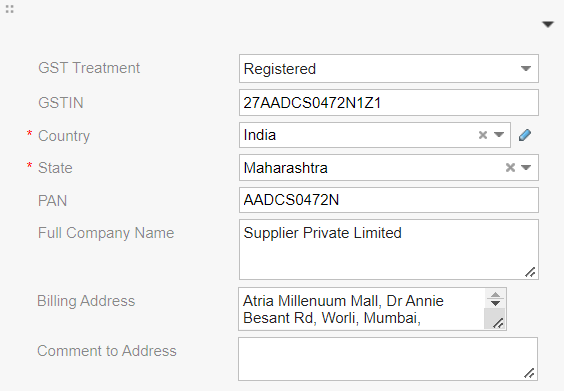Screen dimensions: 564x391
Task: Grab the Full Company Name resize handle
Action: [530, 273]
